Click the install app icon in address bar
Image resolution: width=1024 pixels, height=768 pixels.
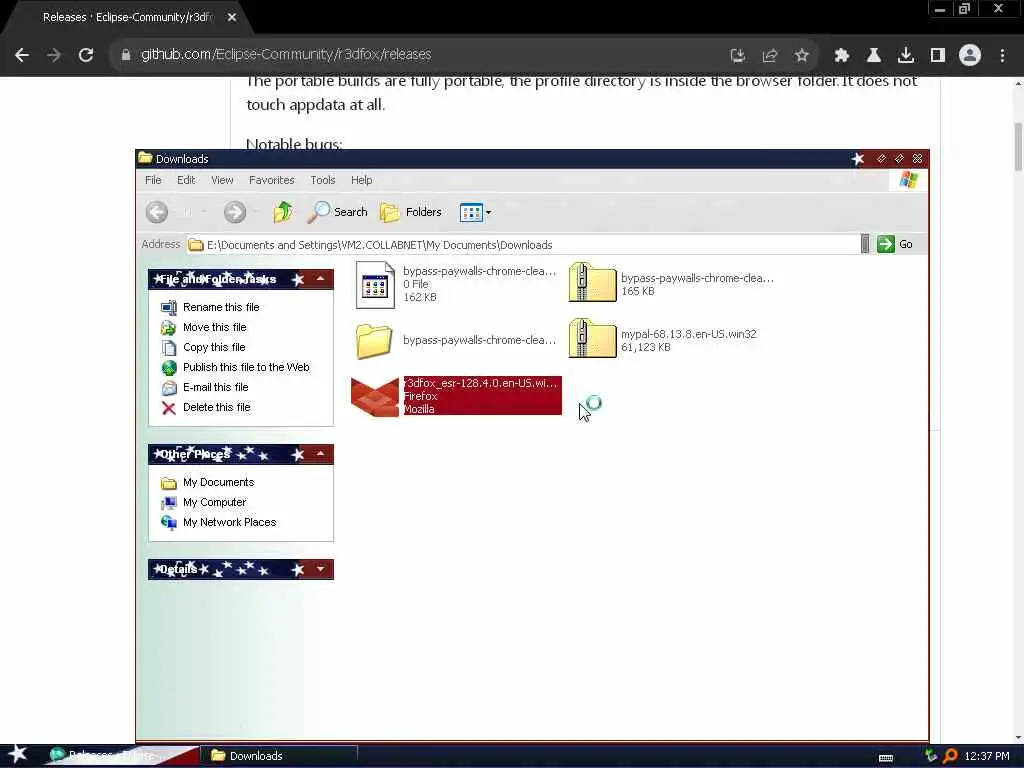[738, 56]
